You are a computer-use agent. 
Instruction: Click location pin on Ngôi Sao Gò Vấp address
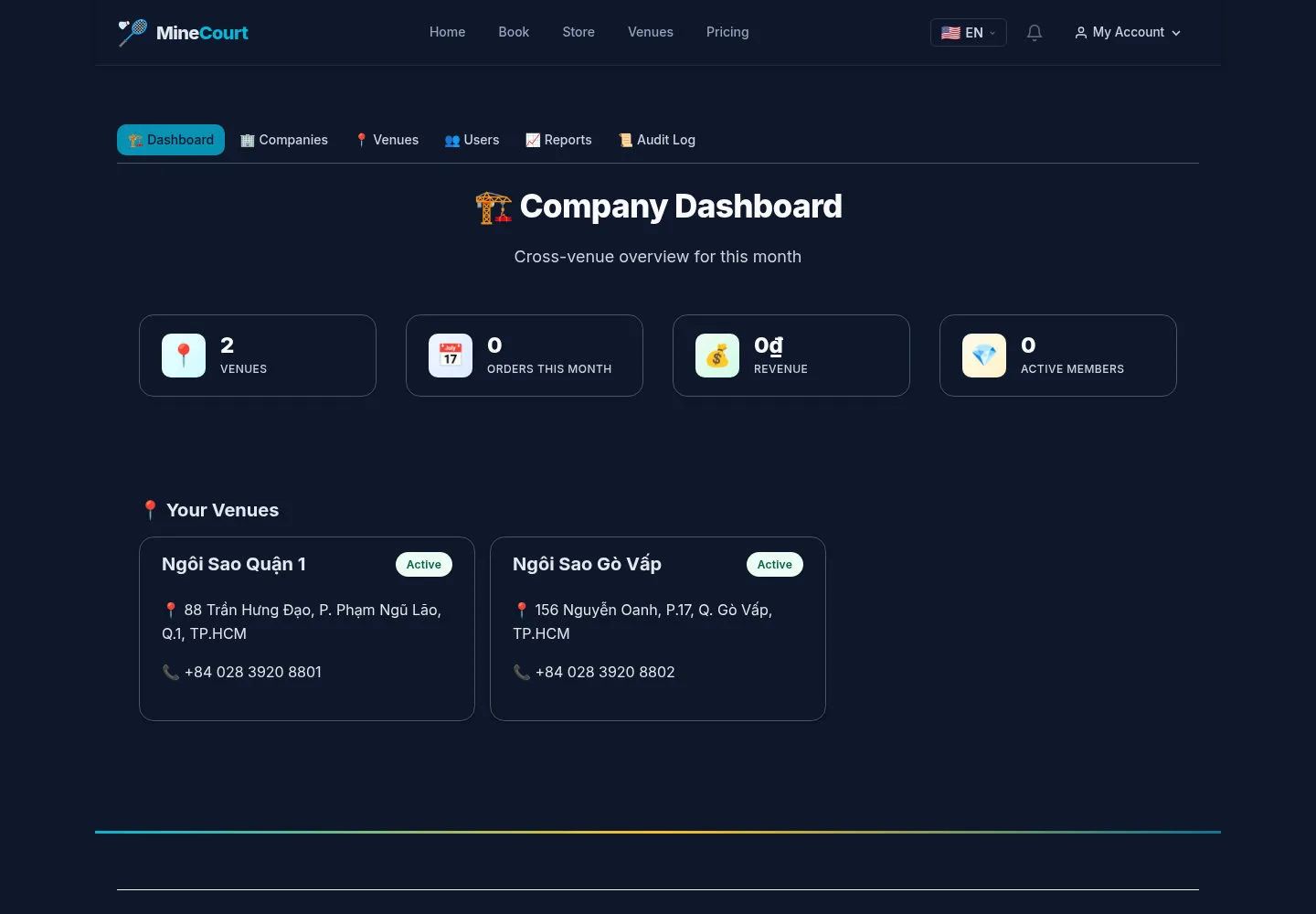click(x=522, y=610)
